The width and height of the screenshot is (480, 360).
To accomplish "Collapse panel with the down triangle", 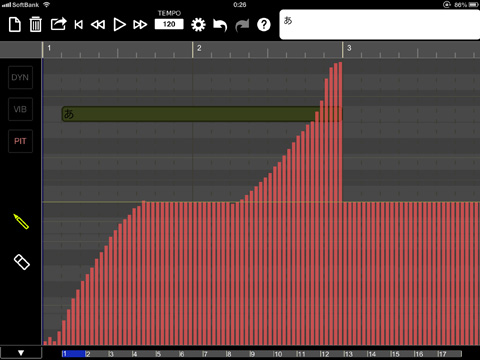I will [21, 353].
